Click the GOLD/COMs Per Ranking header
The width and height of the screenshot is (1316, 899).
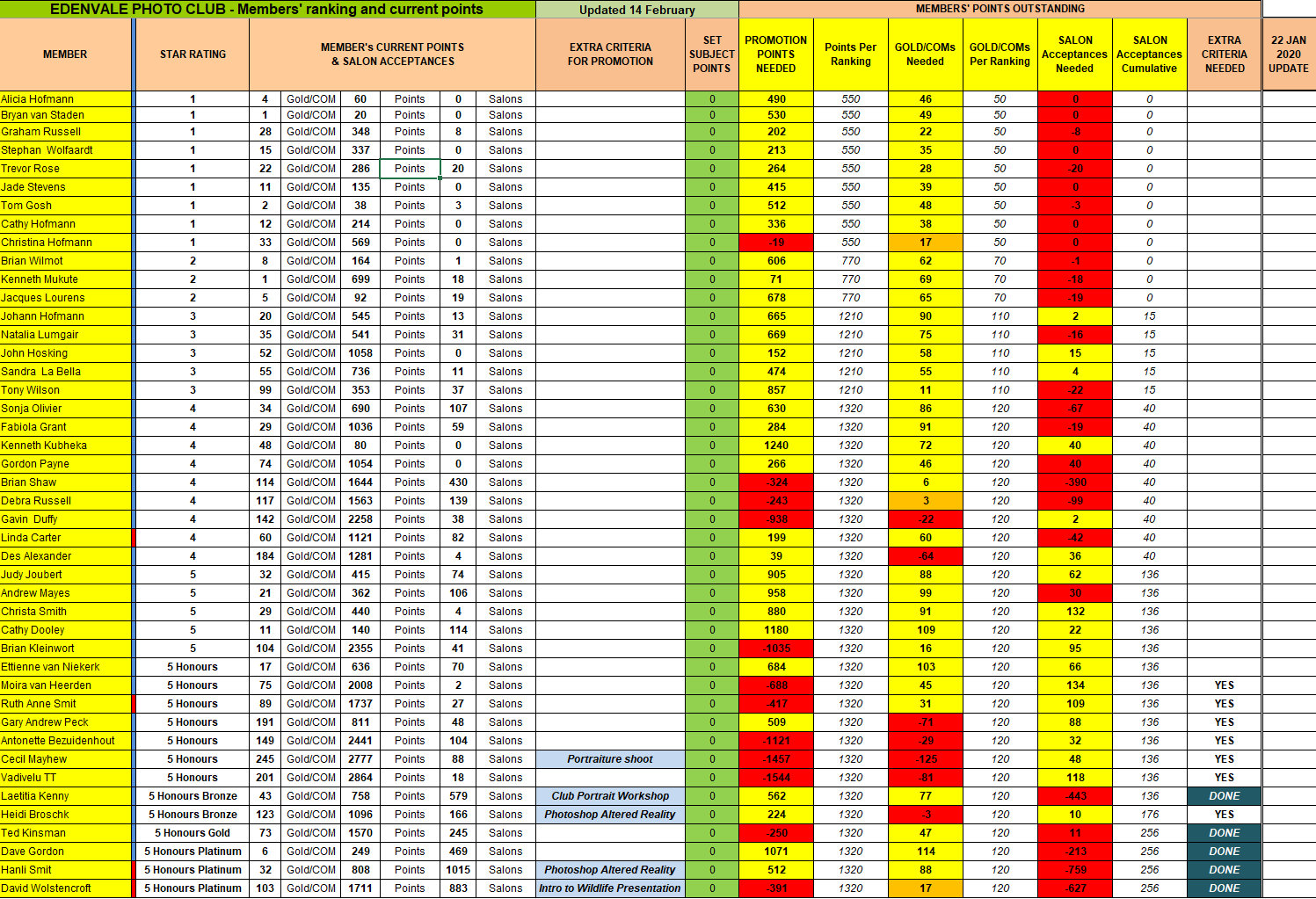coord(1000,54)
